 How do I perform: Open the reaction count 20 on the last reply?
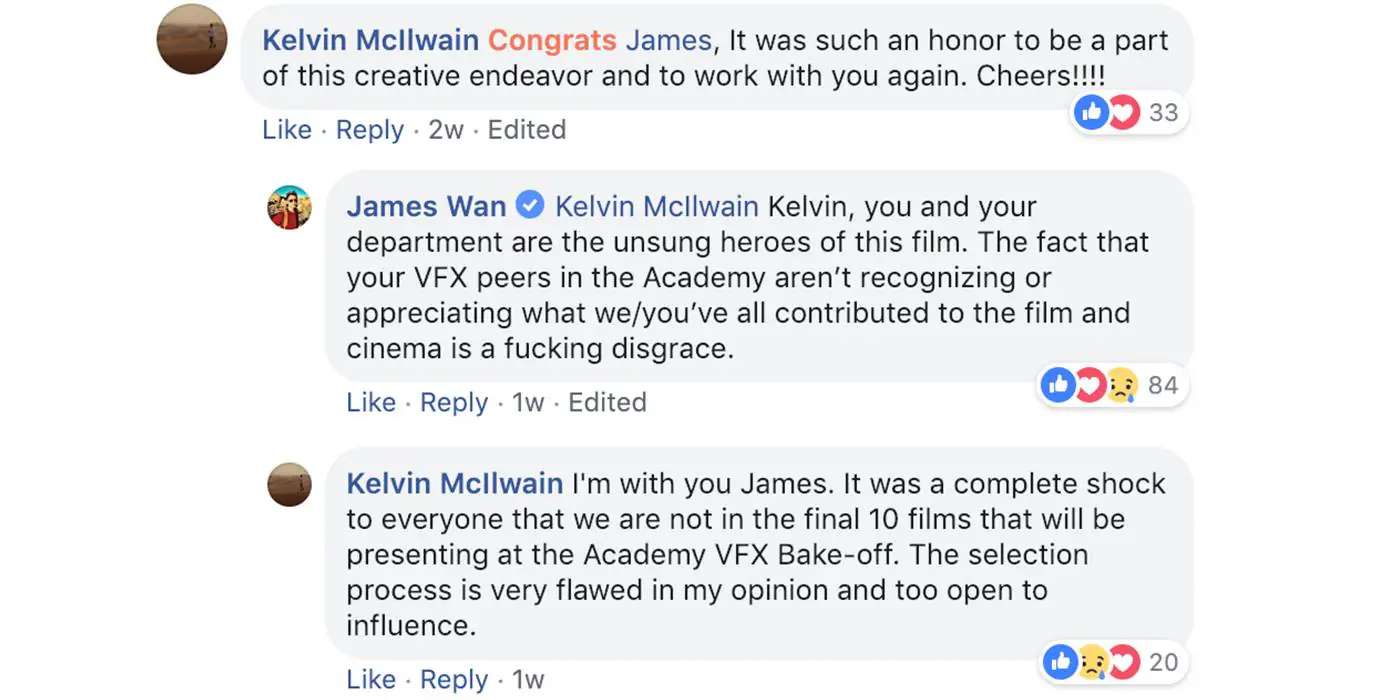pyautogui.click(x=1163, y=662)
